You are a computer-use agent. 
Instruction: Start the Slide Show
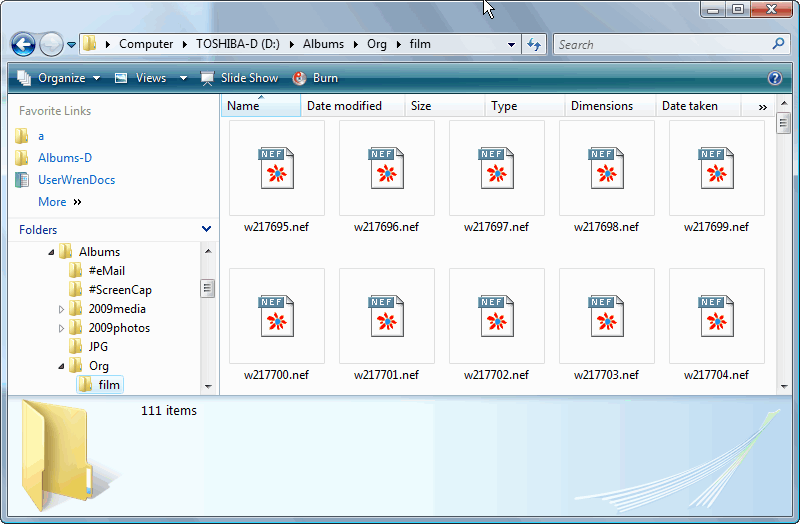(x=239, y=78)
